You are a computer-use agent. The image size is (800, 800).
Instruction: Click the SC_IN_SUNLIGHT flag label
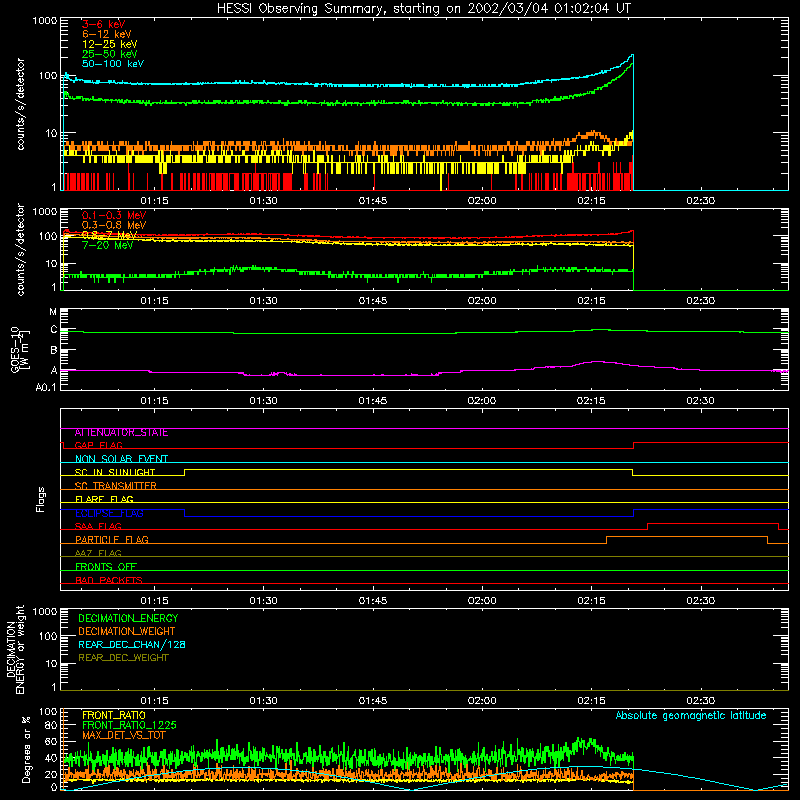[115, 472]
